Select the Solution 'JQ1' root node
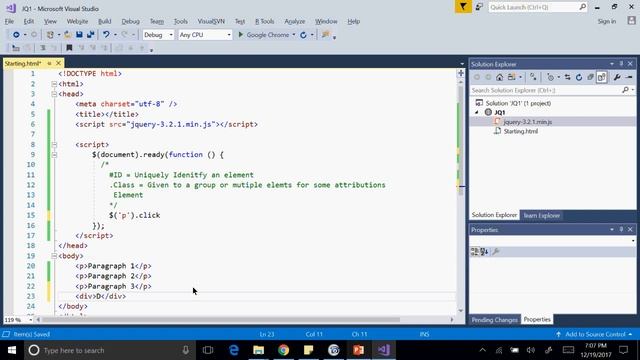The width and height of the screenshot is (640, 360). pos(518,103)
